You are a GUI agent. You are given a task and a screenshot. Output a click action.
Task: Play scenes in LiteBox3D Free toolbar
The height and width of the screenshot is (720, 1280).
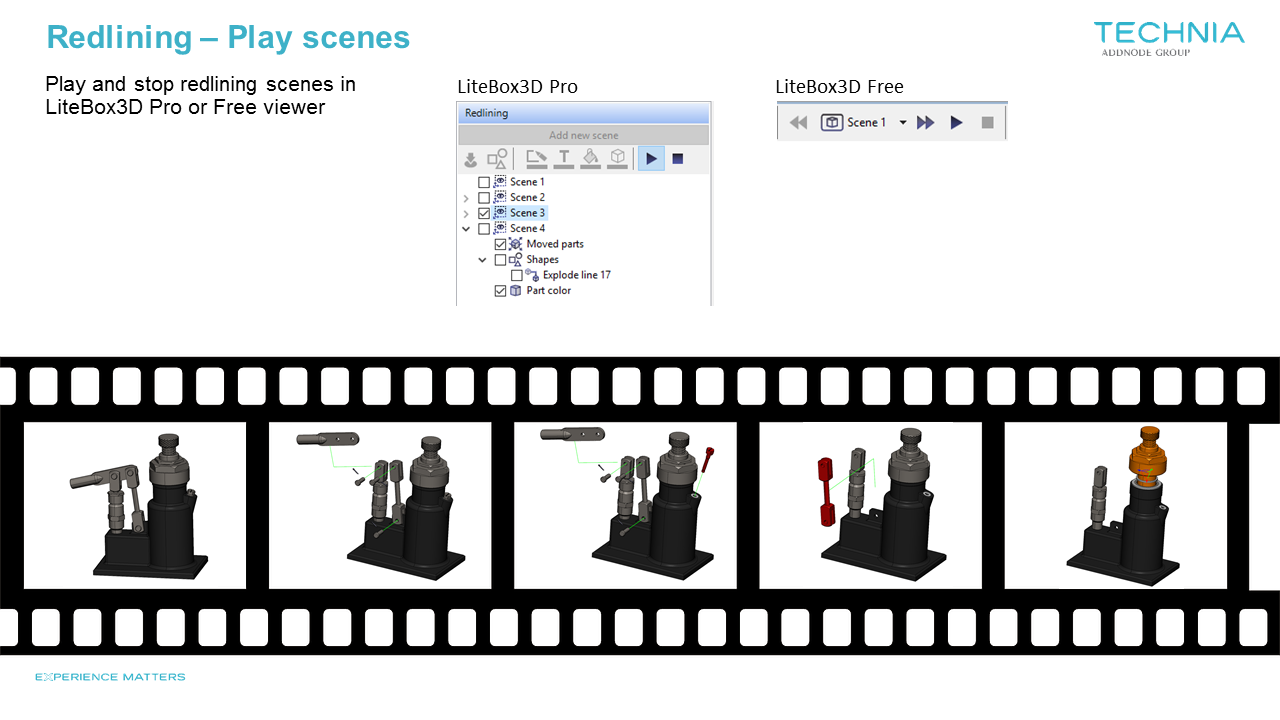click(x=956, y=123)
